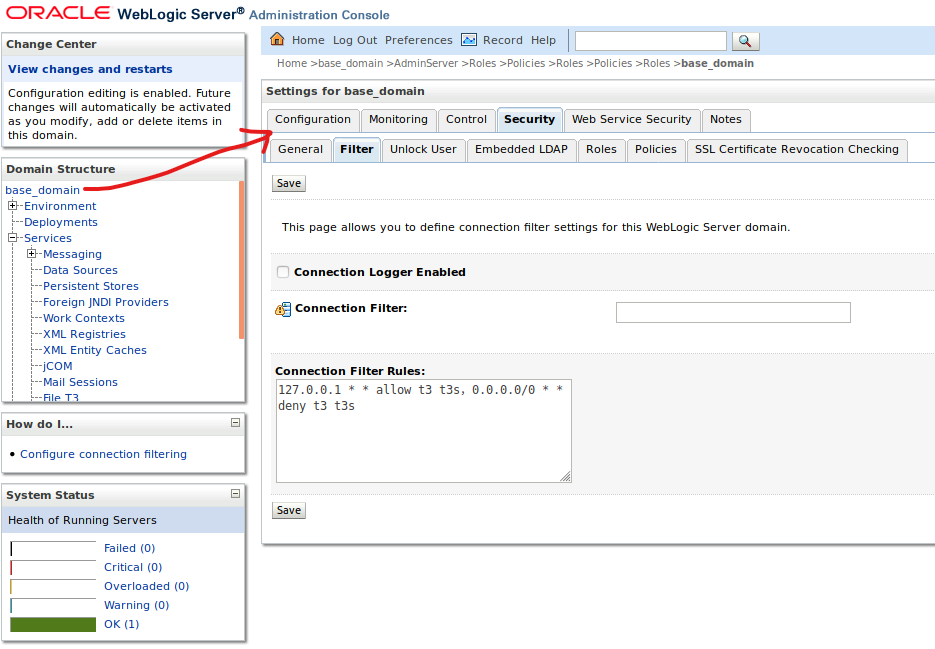Open XML Entity Caches tree item
The height and width of the screenshot is (649, 935).
(95, 350)
